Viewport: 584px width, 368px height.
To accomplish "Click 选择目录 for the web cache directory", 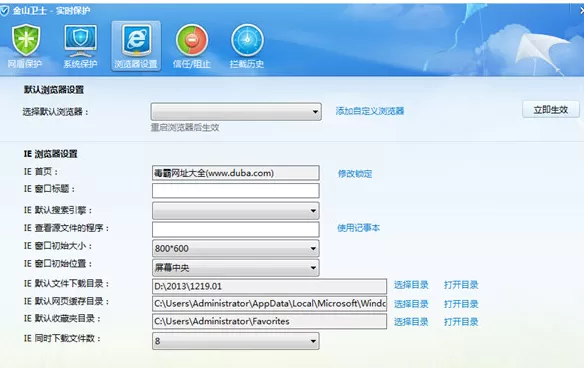I will [x=411, y=304].
